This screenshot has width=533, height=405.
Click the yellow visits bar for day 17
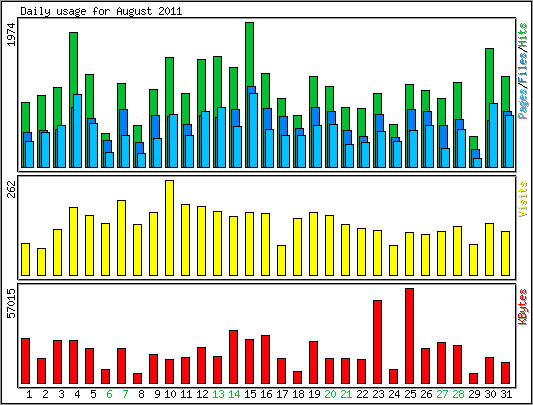(x=281, y=260)
